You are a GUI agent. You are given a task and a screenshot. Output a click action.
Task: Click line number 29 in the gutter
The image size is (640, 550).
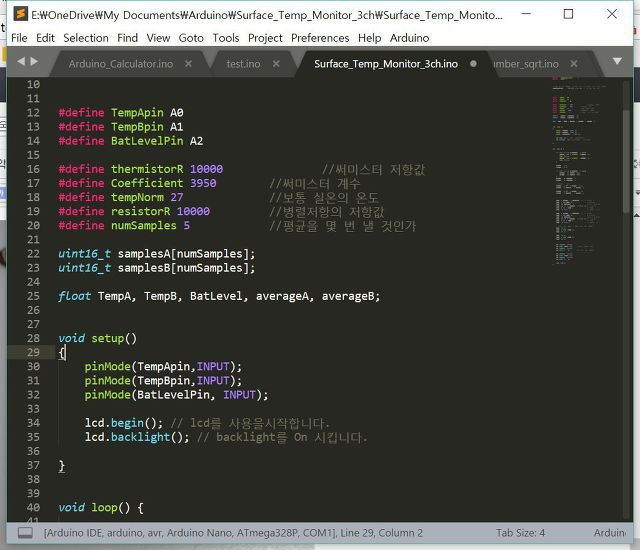(33, 352)
